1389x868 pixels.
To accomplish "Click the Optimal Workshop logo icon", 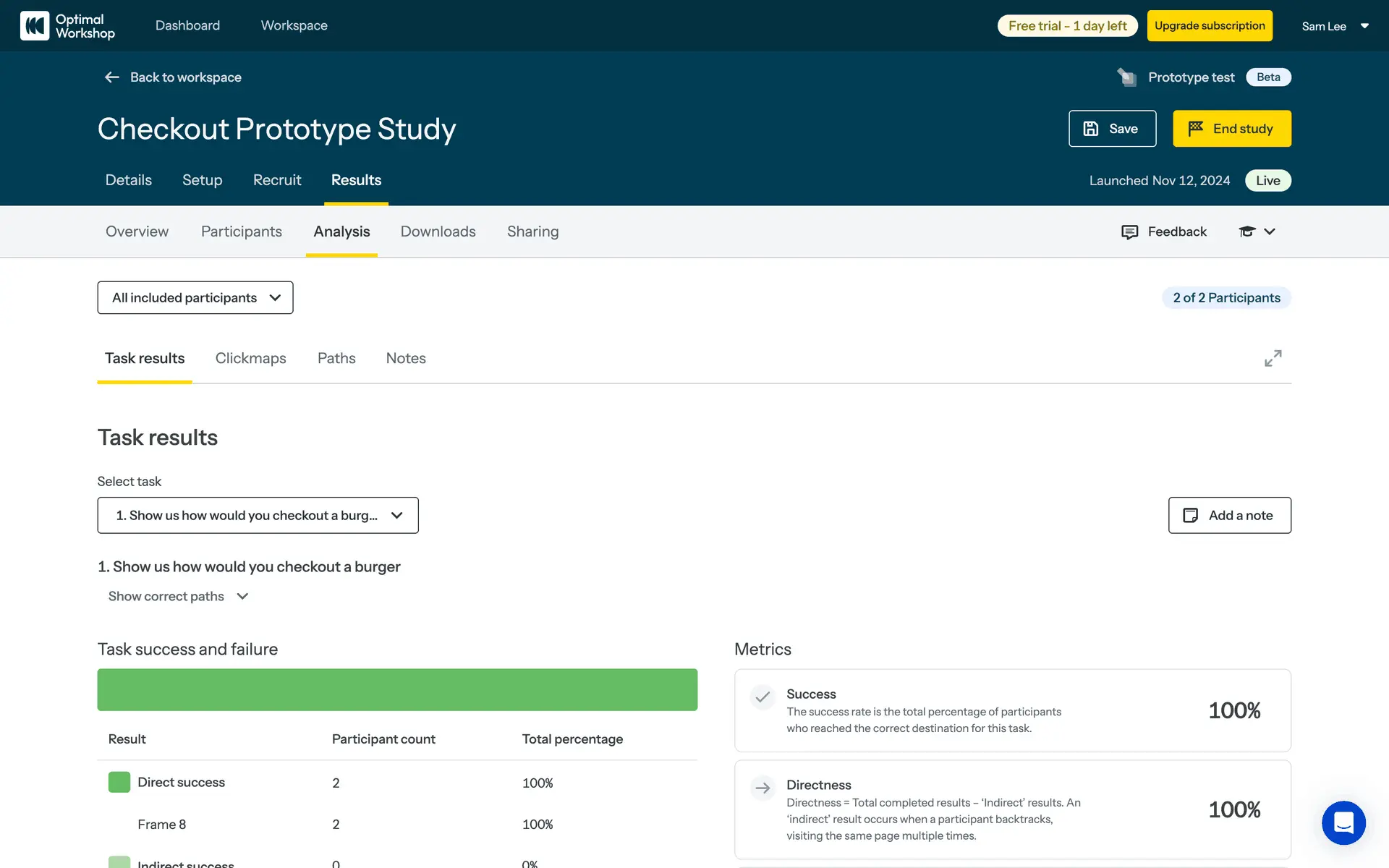I will pos(35,25).
